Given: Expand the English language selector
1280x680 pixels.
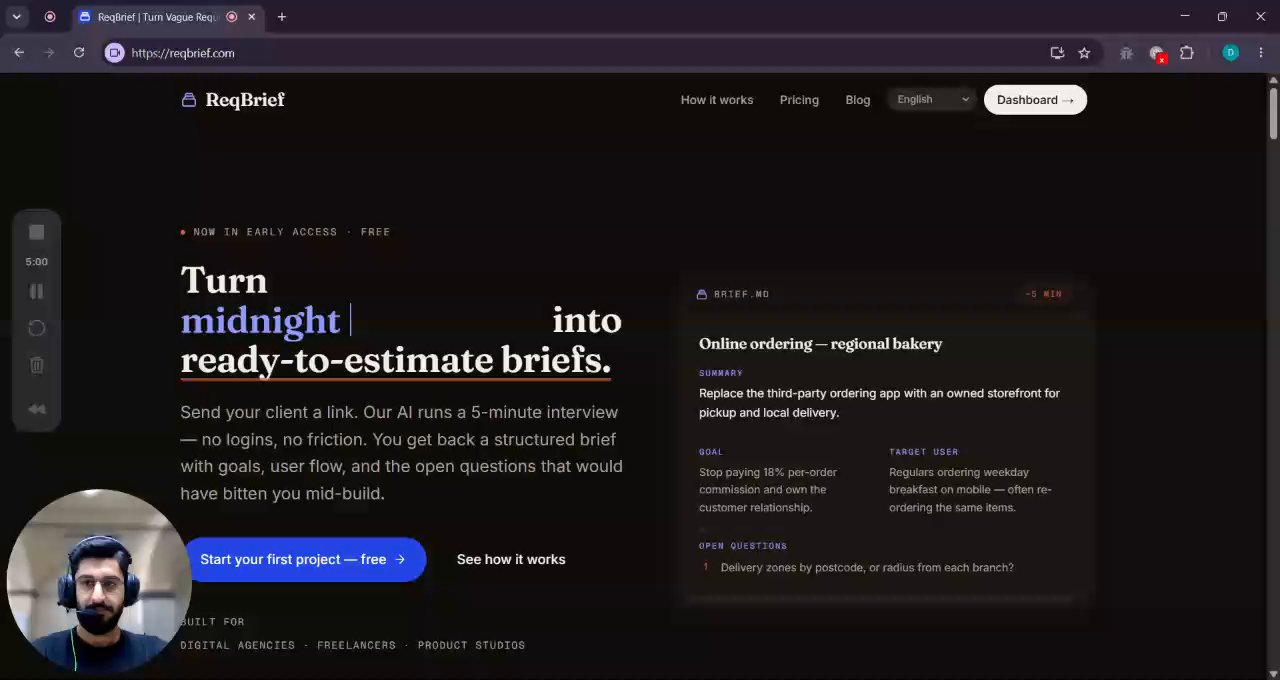Looking at the screenshot, I should [932, 99].
